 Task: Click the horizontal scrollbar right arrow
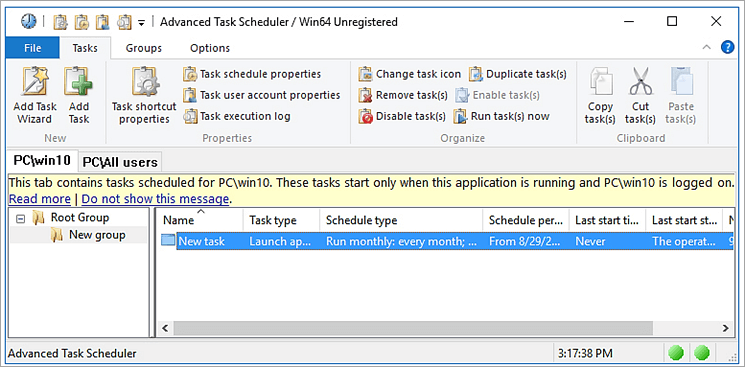(726, 328)
